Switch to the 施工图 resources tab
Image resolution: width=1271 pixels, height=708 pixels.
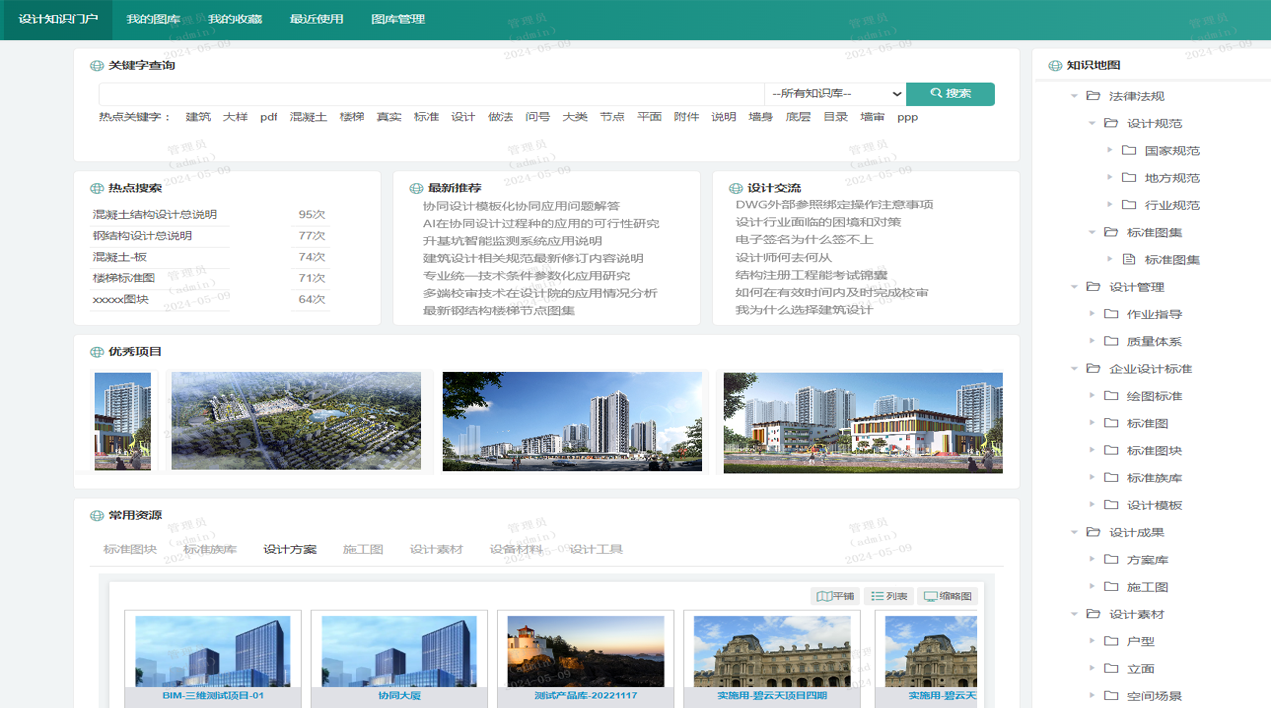click(363, 549)
